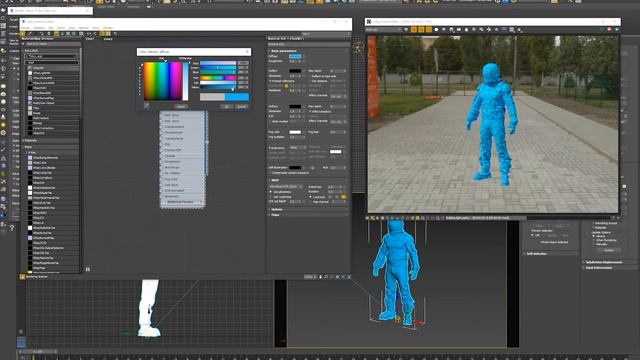
Task: Toggle the Reflect on back side checkbox
Action: click(x=310, y=76)
